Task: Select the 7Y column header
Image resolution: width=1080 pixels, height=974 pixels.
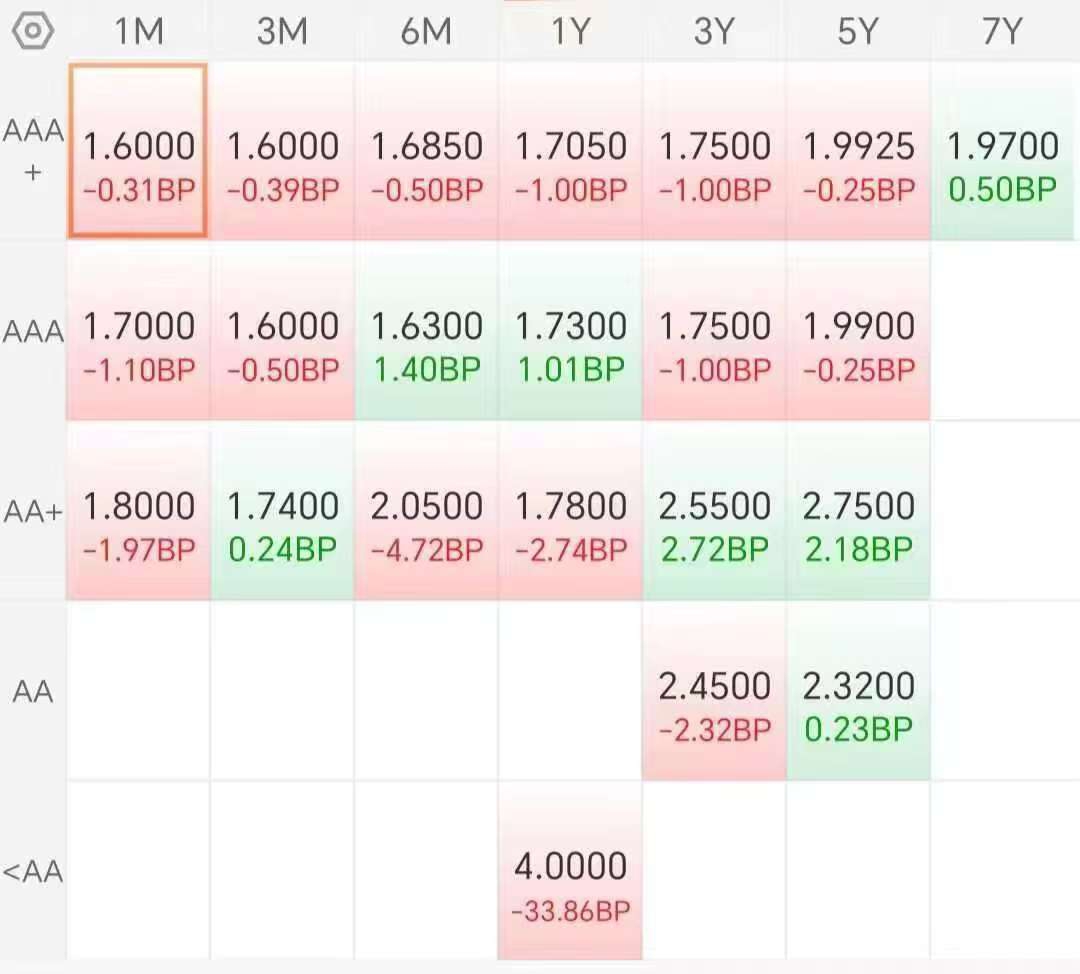Action: pos(1002,32)
